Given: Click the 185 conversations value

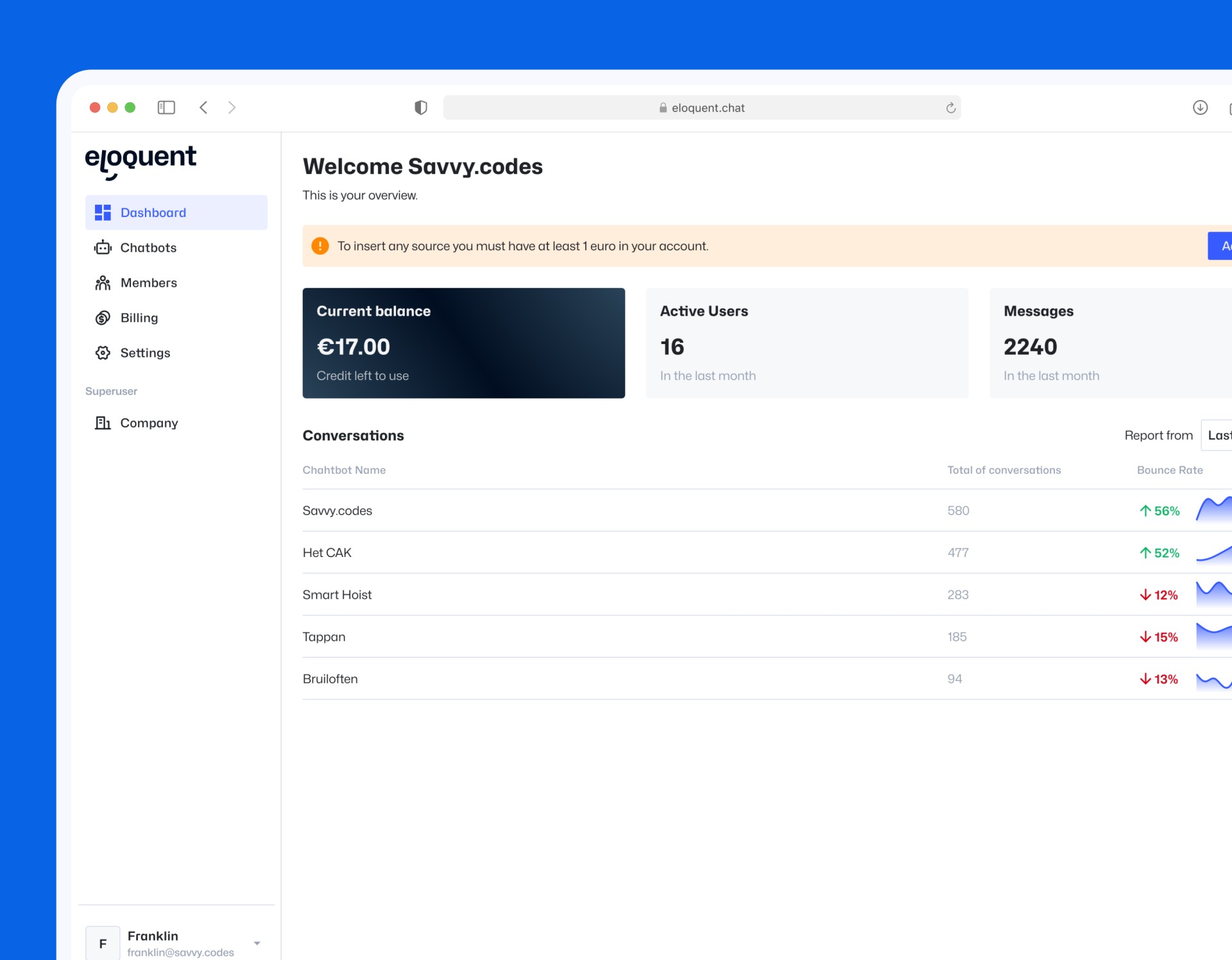Looking at the screenshot, I should point(957,637).
